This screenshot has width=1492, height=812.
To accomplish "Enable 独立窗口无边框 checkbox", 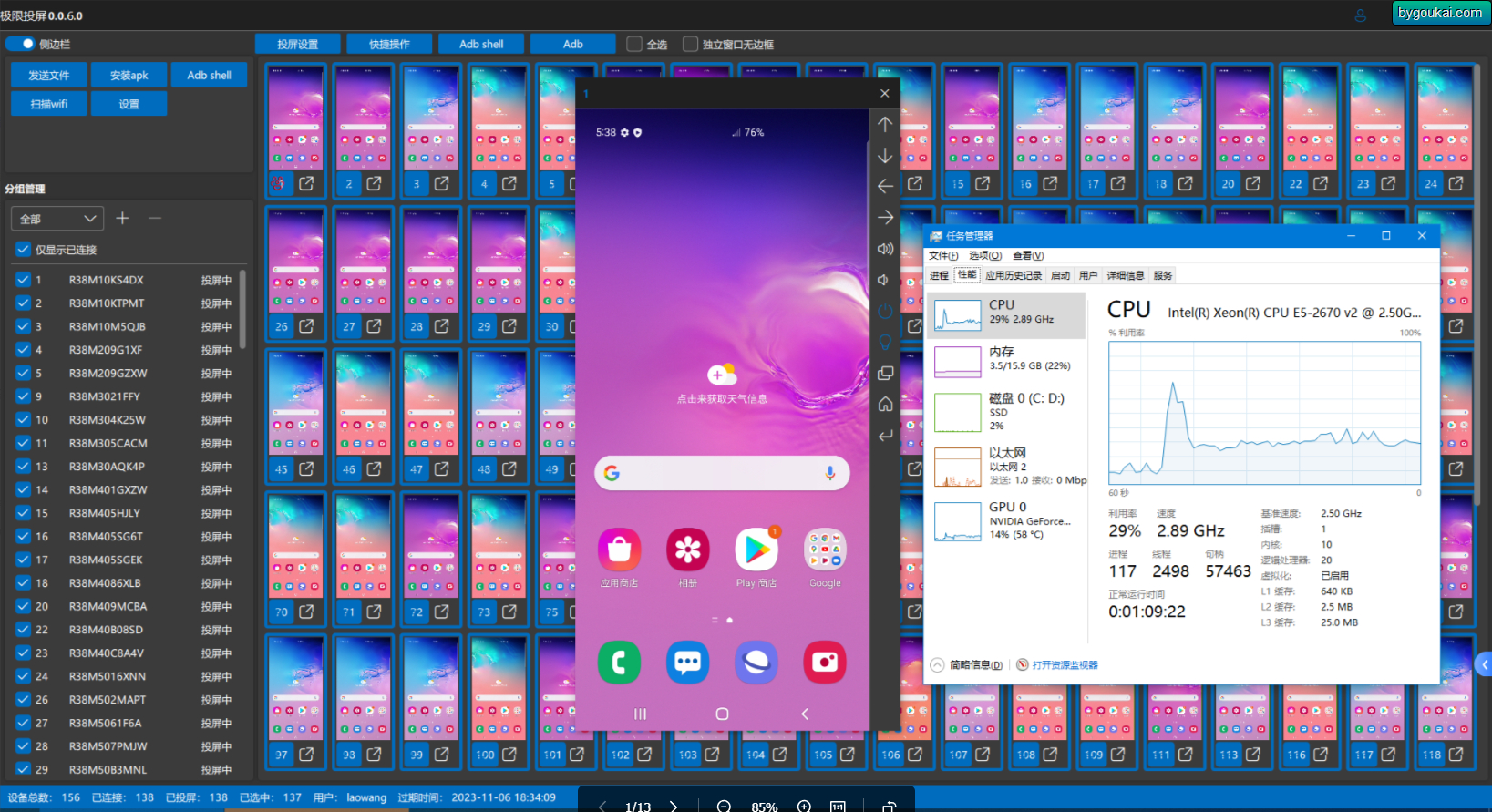I will click(690, 44).
